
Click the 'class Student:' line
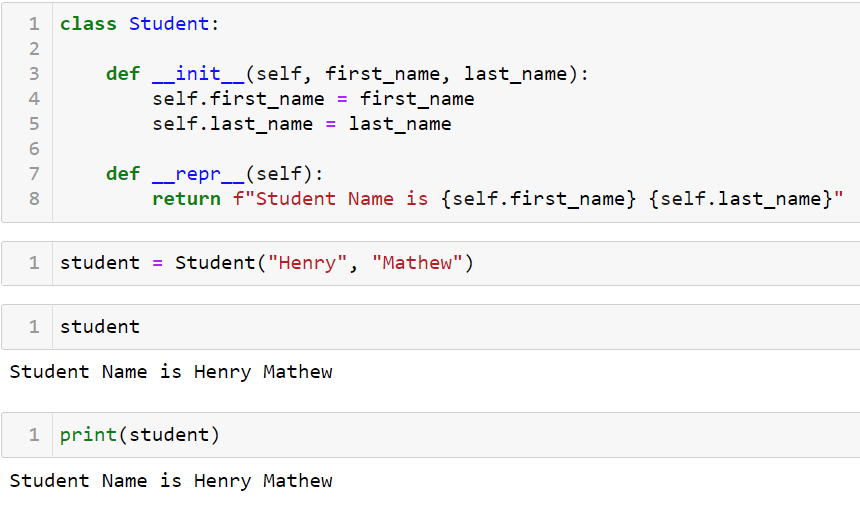139,24
